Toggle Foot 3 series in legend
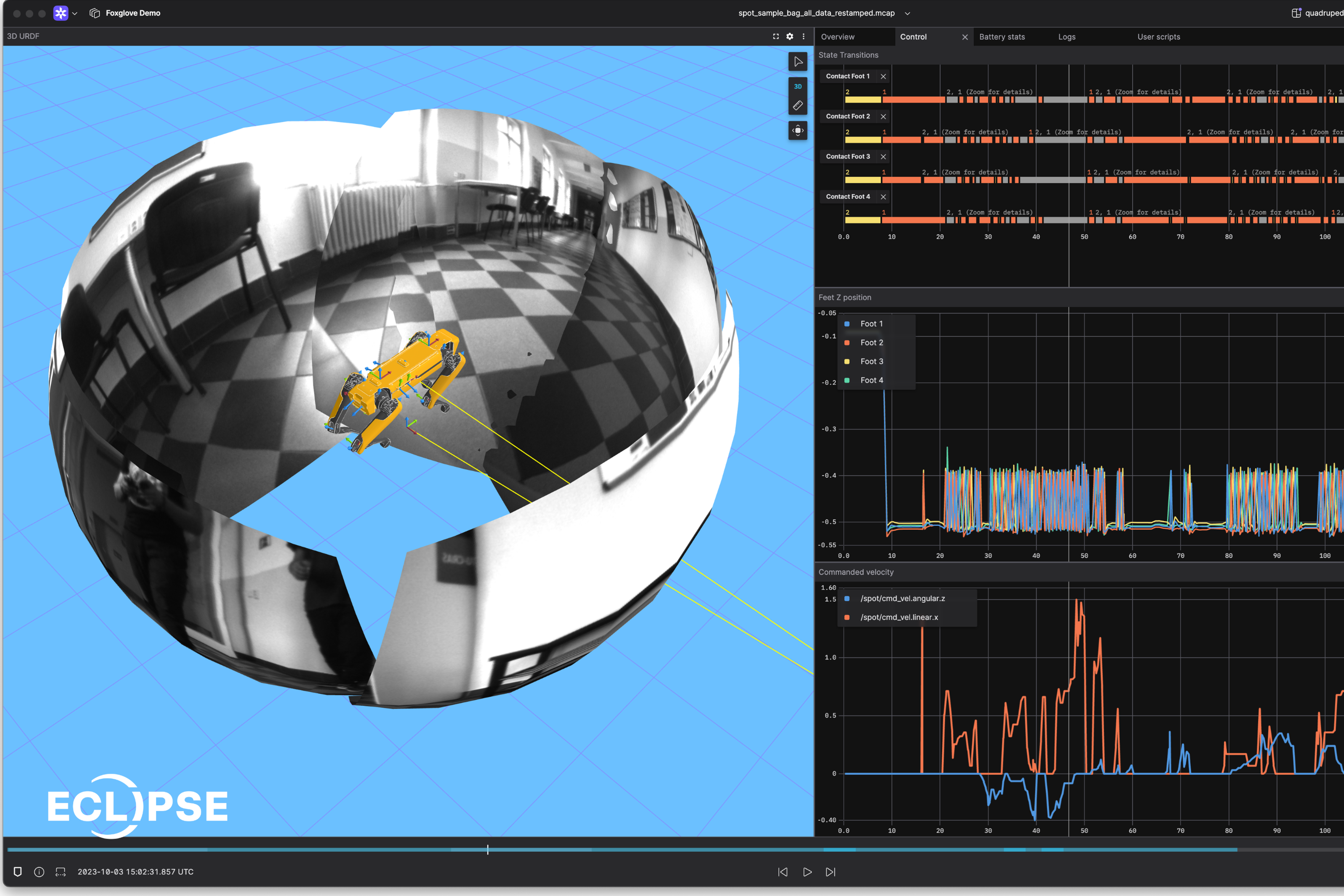 [871, 362]
